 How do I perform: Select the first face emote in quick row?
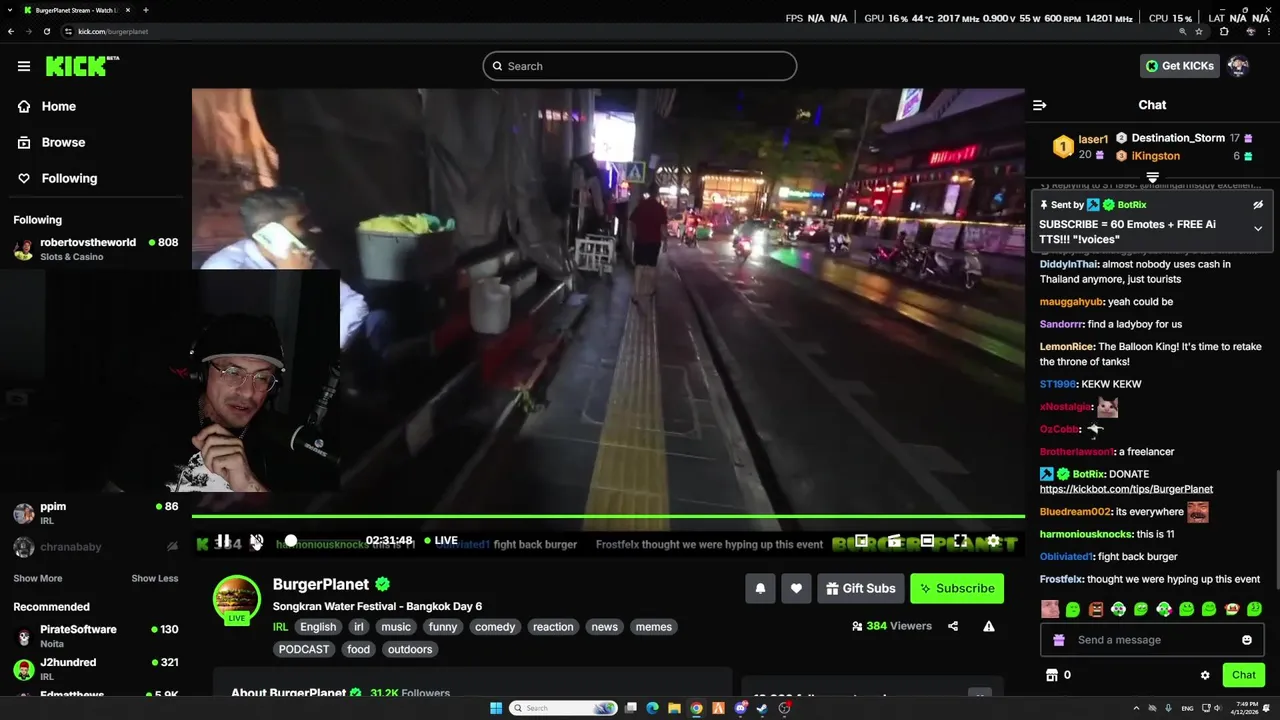click(x=1050, y=609)
